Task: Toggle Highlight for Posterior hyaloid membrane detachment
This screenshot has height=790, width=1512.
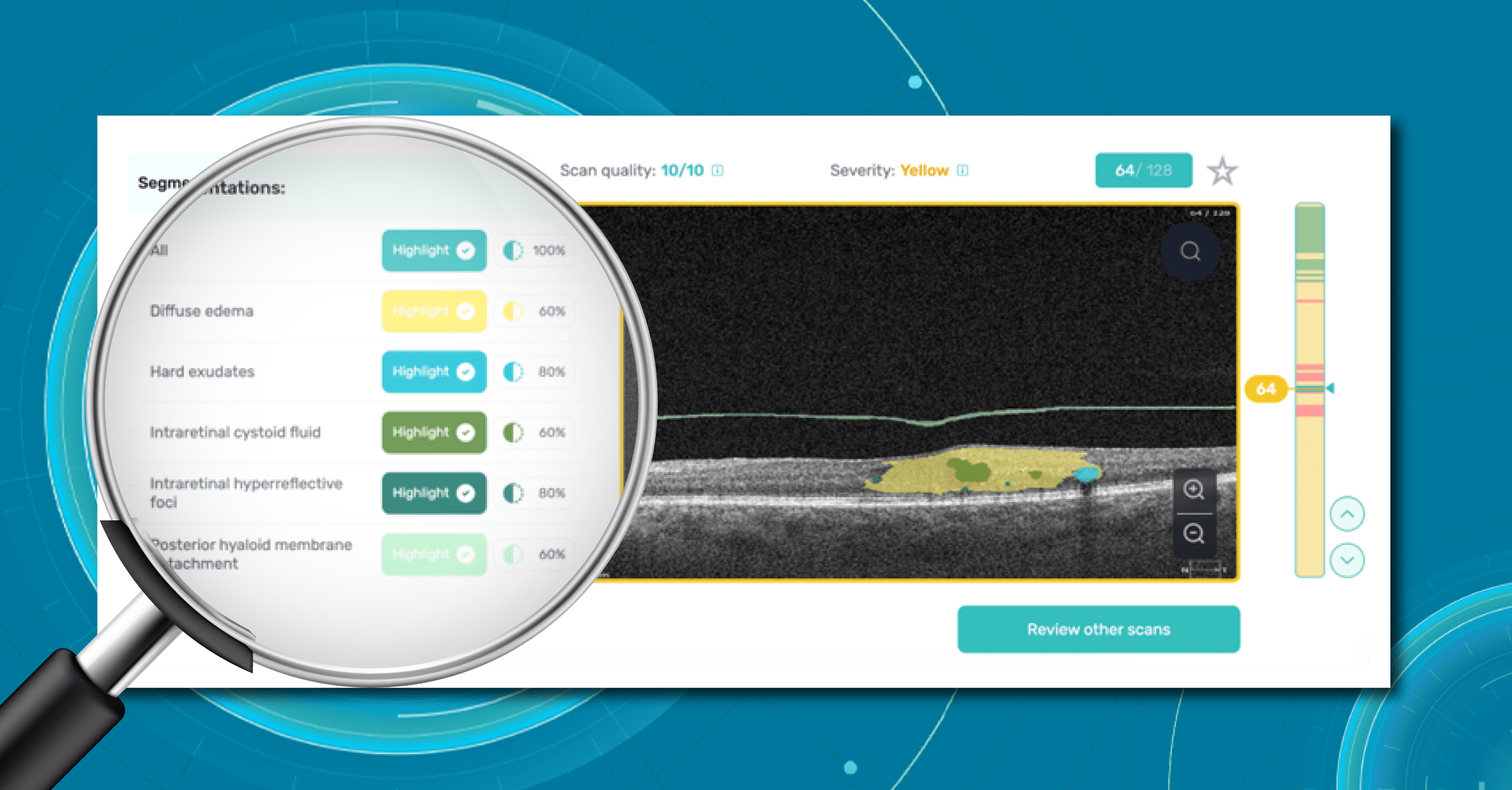Action: click(x=434, y=554)
